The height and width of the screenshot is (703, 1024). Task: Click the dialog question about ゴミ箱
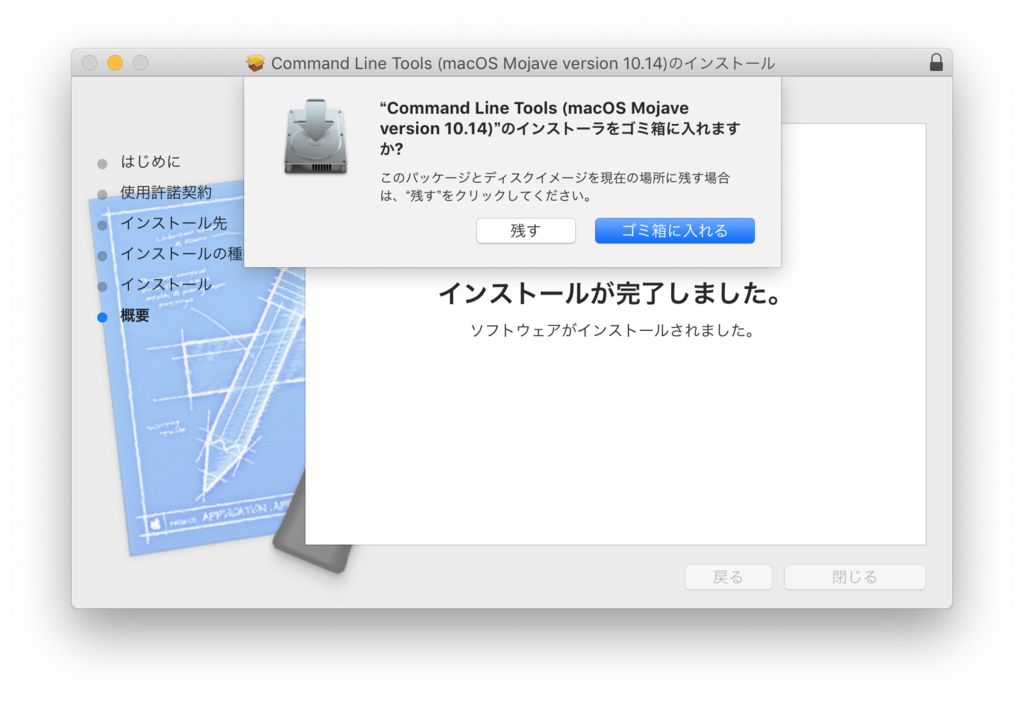click(560, 128)
